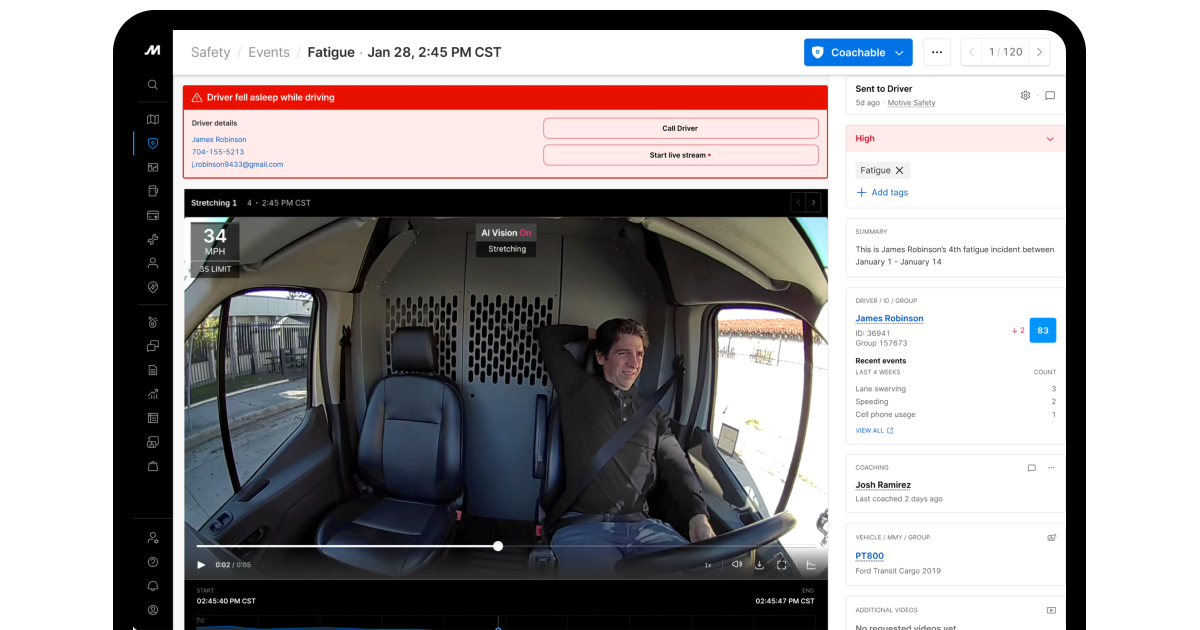Go to Safety breadcrumb
1200x630 pixels.
pos(210,52)
